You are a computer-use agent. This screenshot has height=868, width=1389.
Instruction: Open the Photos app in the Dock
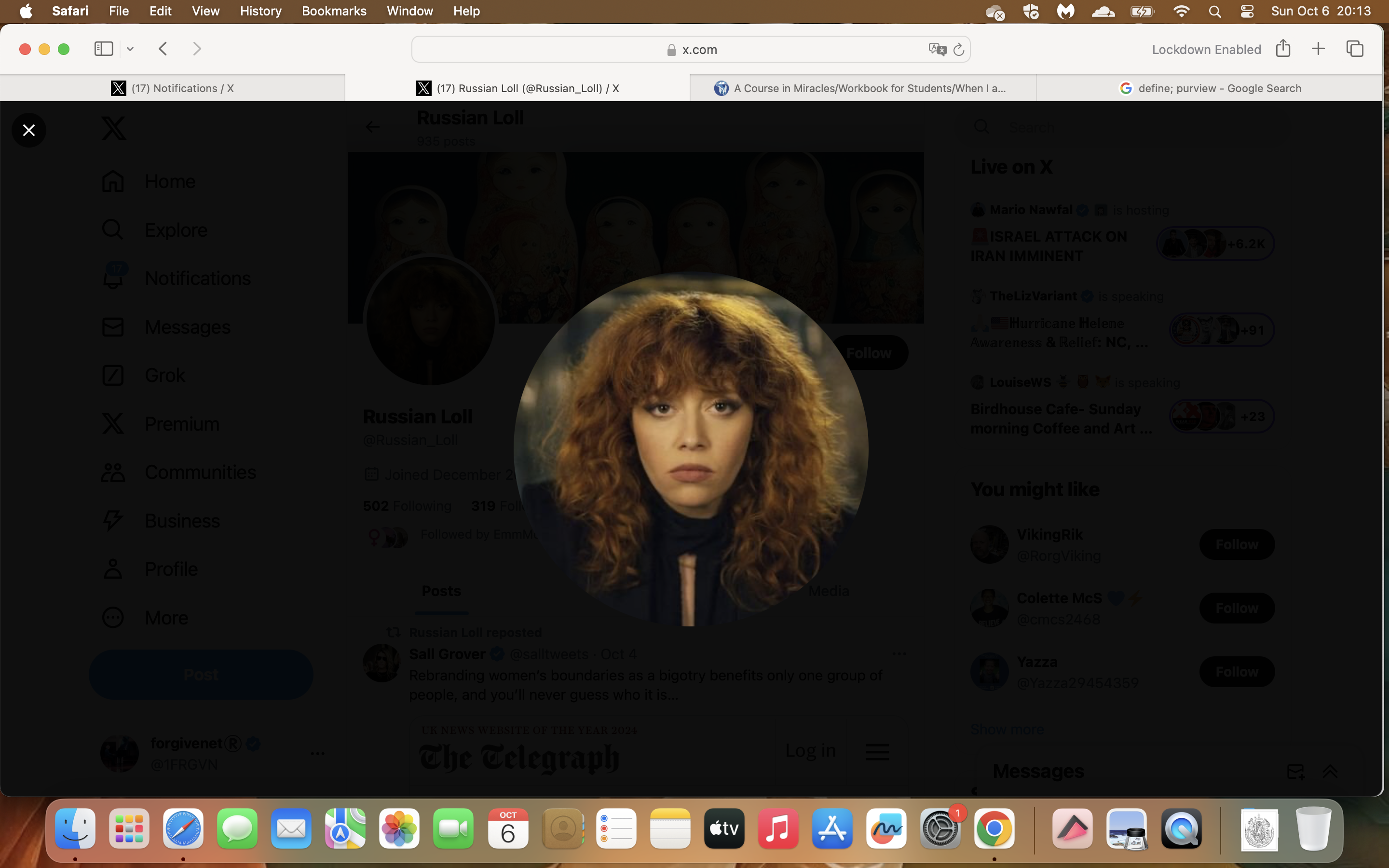tap(399, 828)
